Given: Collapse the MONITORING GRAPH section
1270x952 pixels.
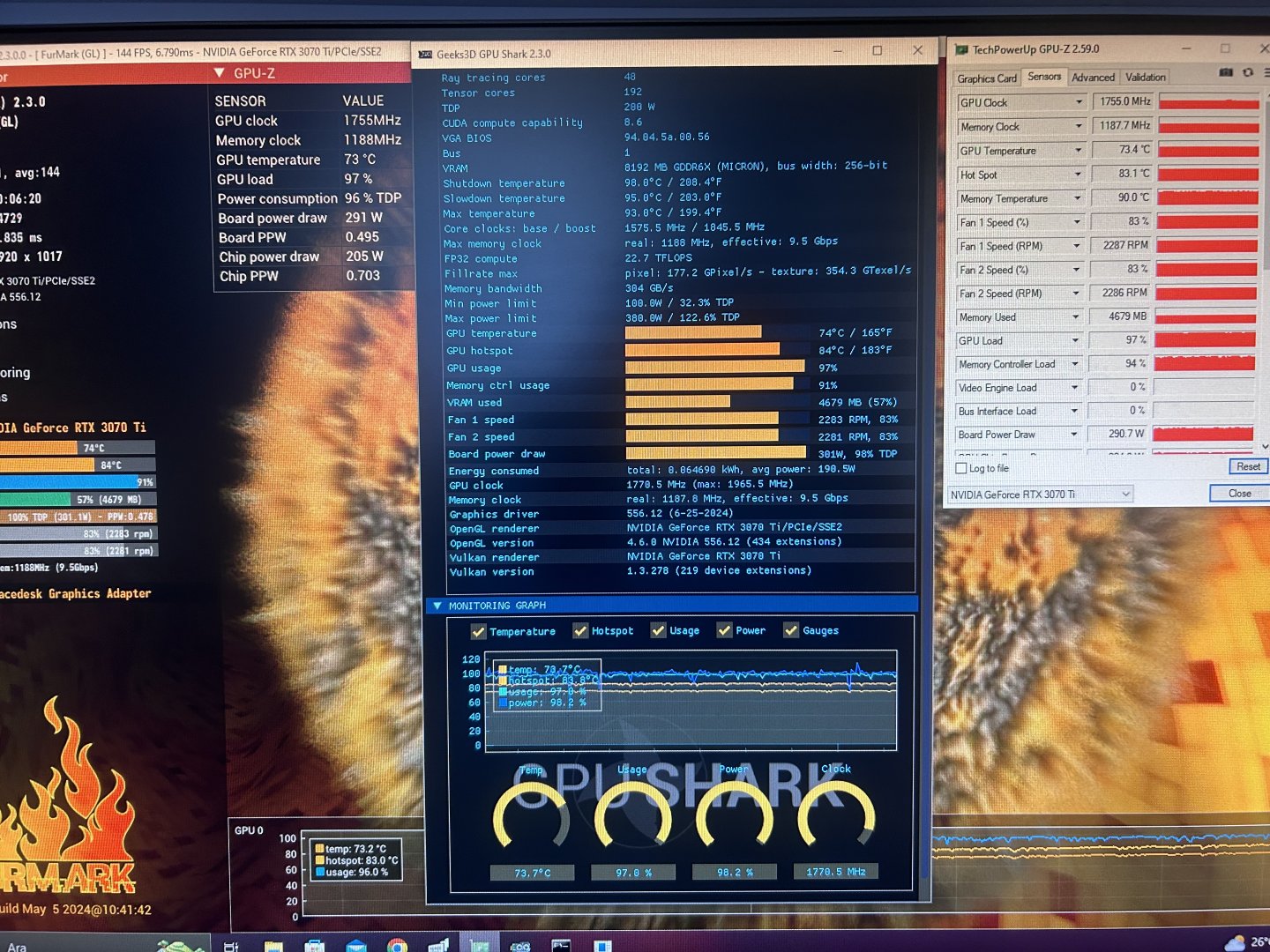Looking at the screenshot, I should [x=437, y=606].
